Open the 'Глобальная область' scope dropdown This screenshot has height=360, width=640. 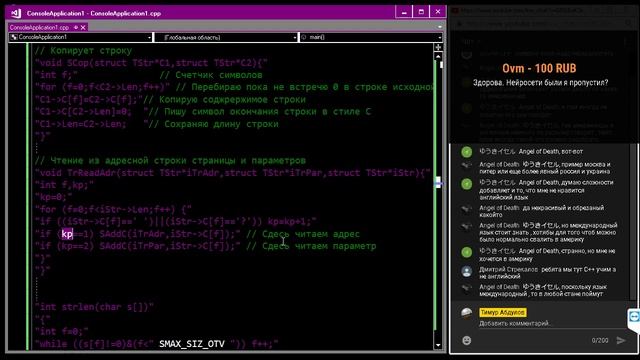click(226, 37)
